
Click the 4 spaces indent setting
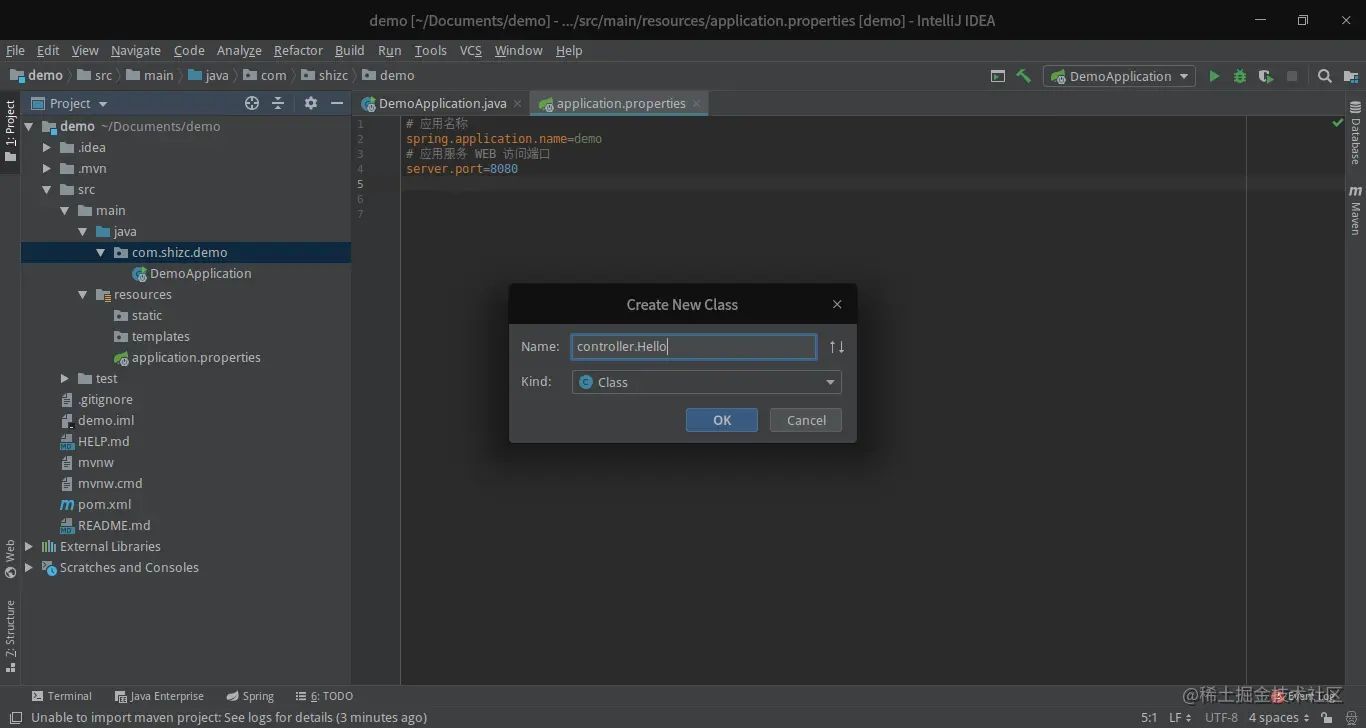(1278, 718)
